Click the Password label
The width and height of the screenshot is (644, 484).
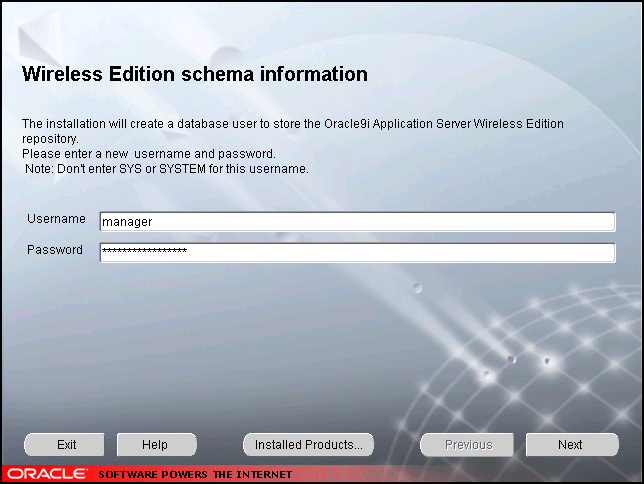(x=55, y=250)
